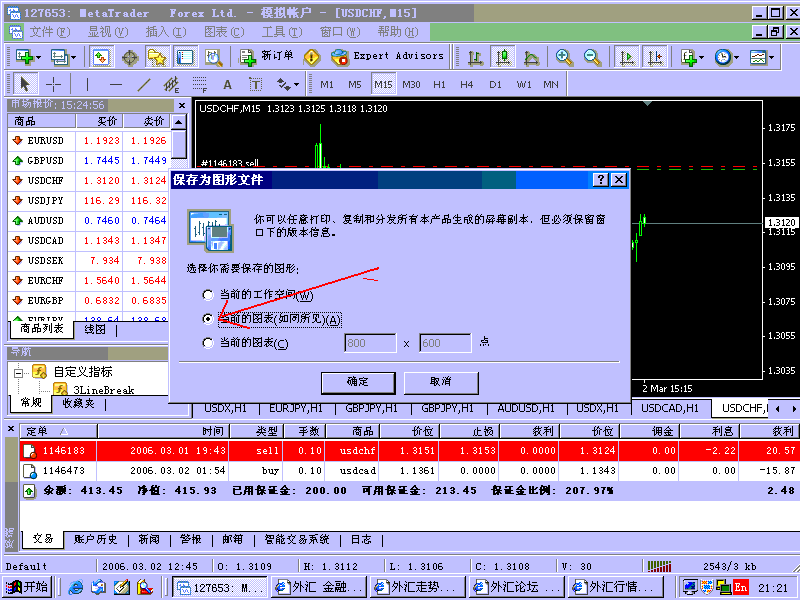Click the 800 width input field
Viewport: 800px width, 600px height.
pyautogui.click(x=370, y=342)
